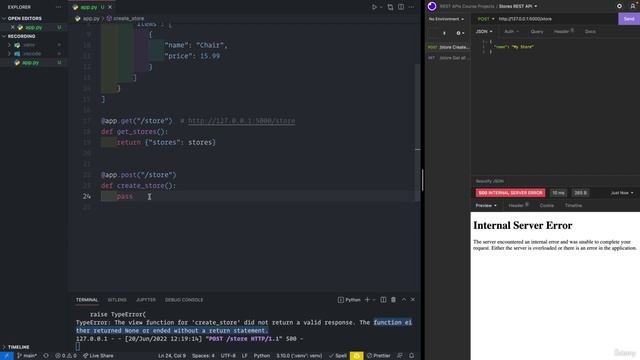Open the response Header tab
The image size is (640, 360).
518,206
